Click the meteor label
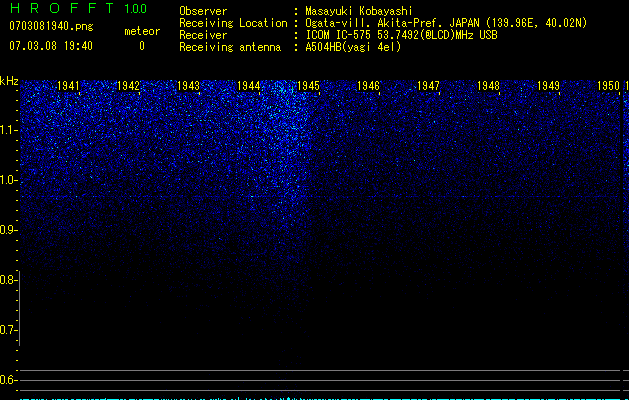Viewport: 629px width, 400px height. pyautogui.click(x=142, y=31)
